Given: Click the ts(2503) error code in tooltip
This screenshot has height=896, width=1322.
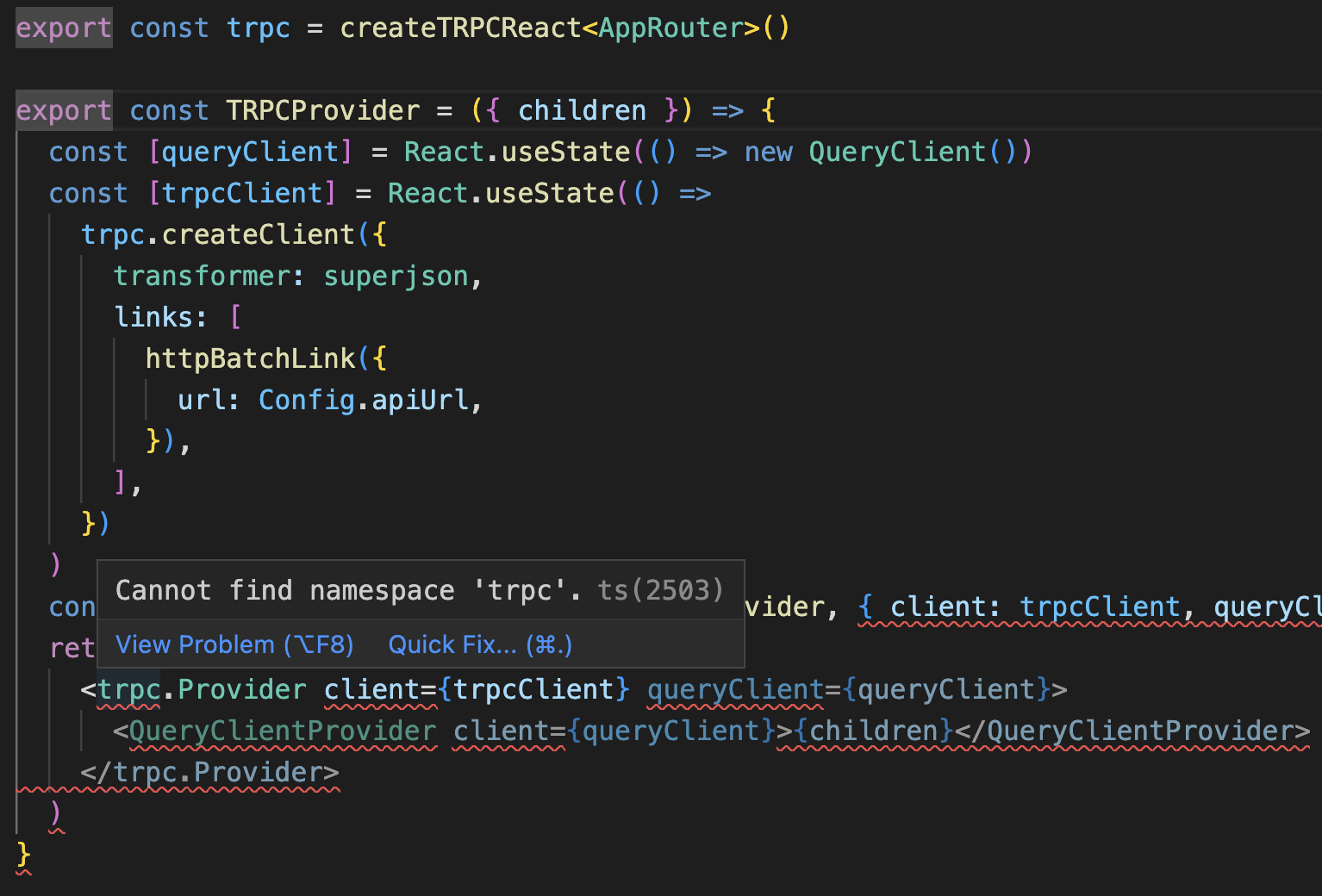Looking at the screenshot, I should pyautogui.click(x=659, y=590).
